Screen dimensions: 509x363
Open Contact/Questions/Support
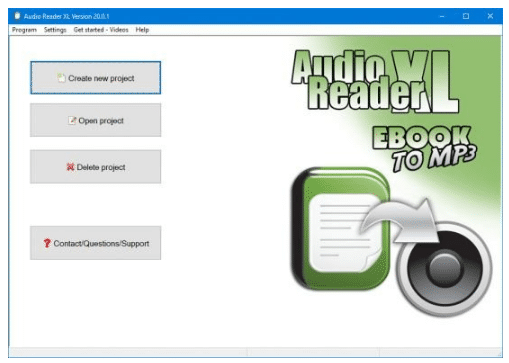96,243
